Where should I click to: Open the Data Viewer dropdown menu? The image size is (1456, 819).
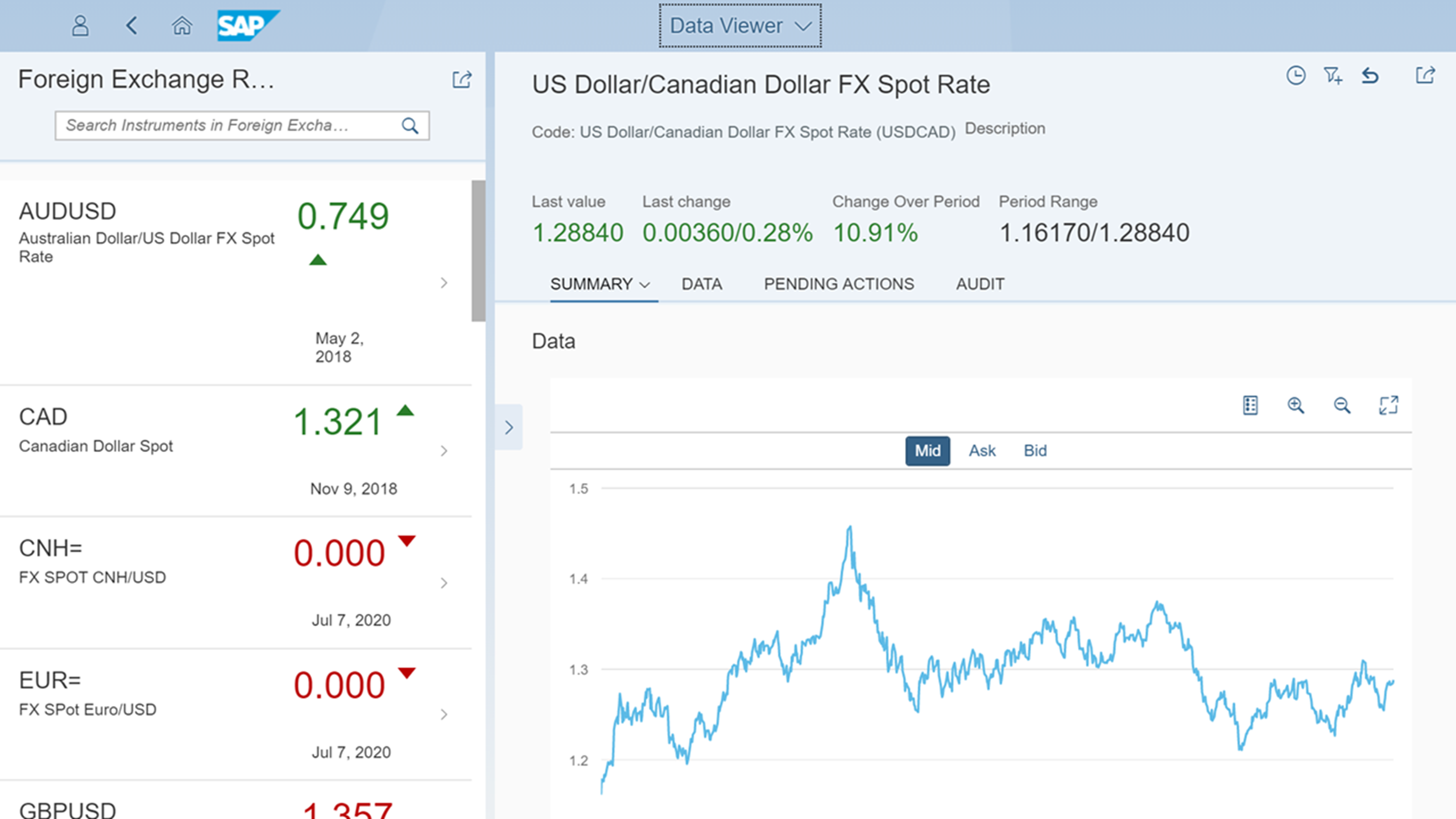tap(740, 25)
